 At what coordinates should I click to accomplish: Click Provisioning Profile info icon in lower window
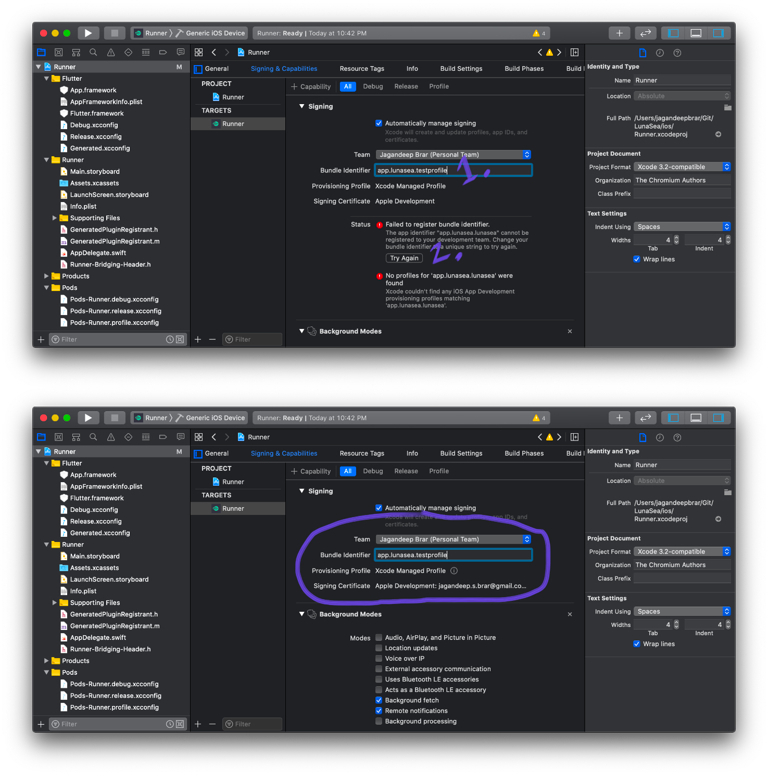click(x=454, y=570)
